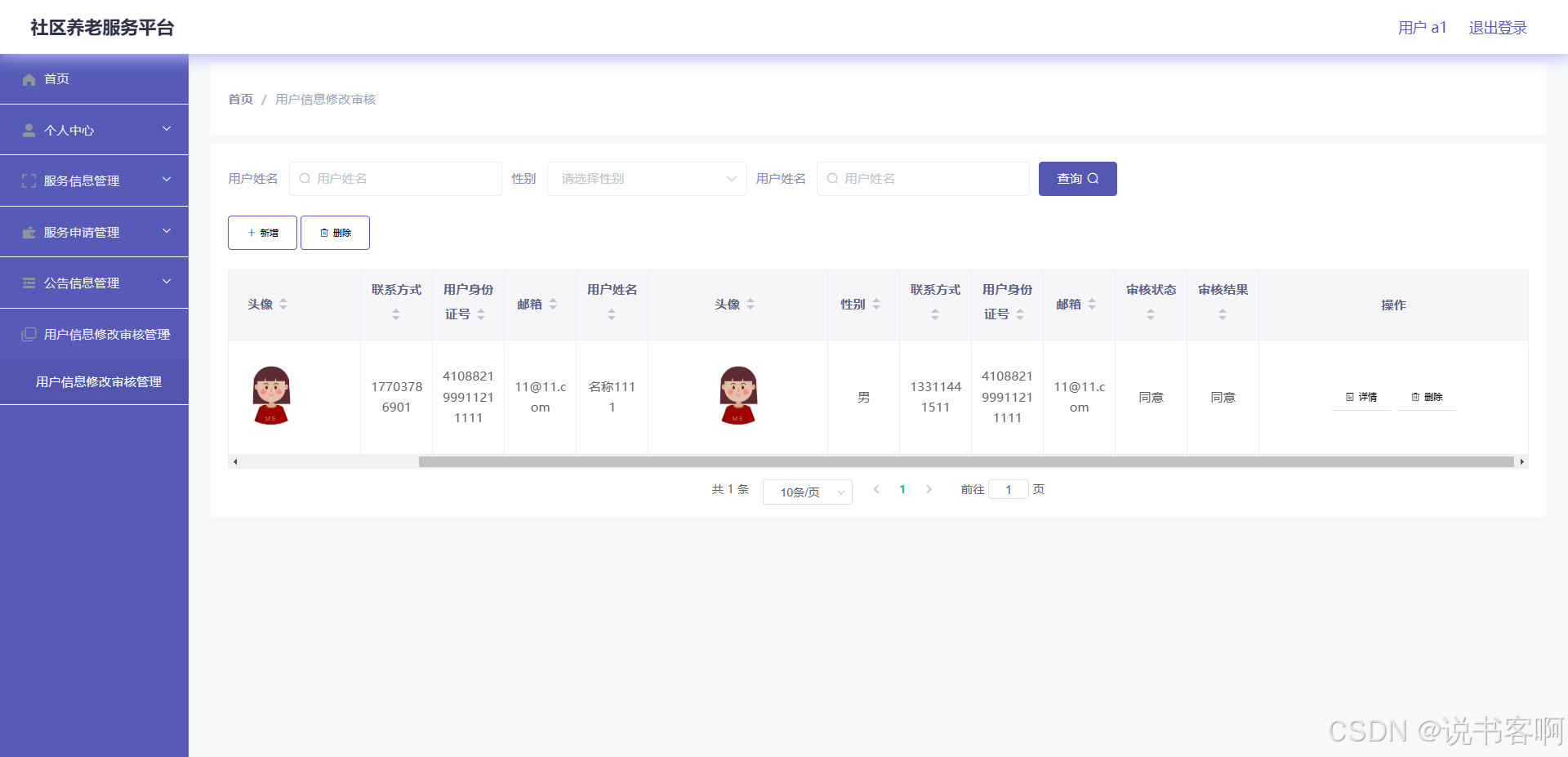Click the table scrollbar left arrow

pos(235,462)
